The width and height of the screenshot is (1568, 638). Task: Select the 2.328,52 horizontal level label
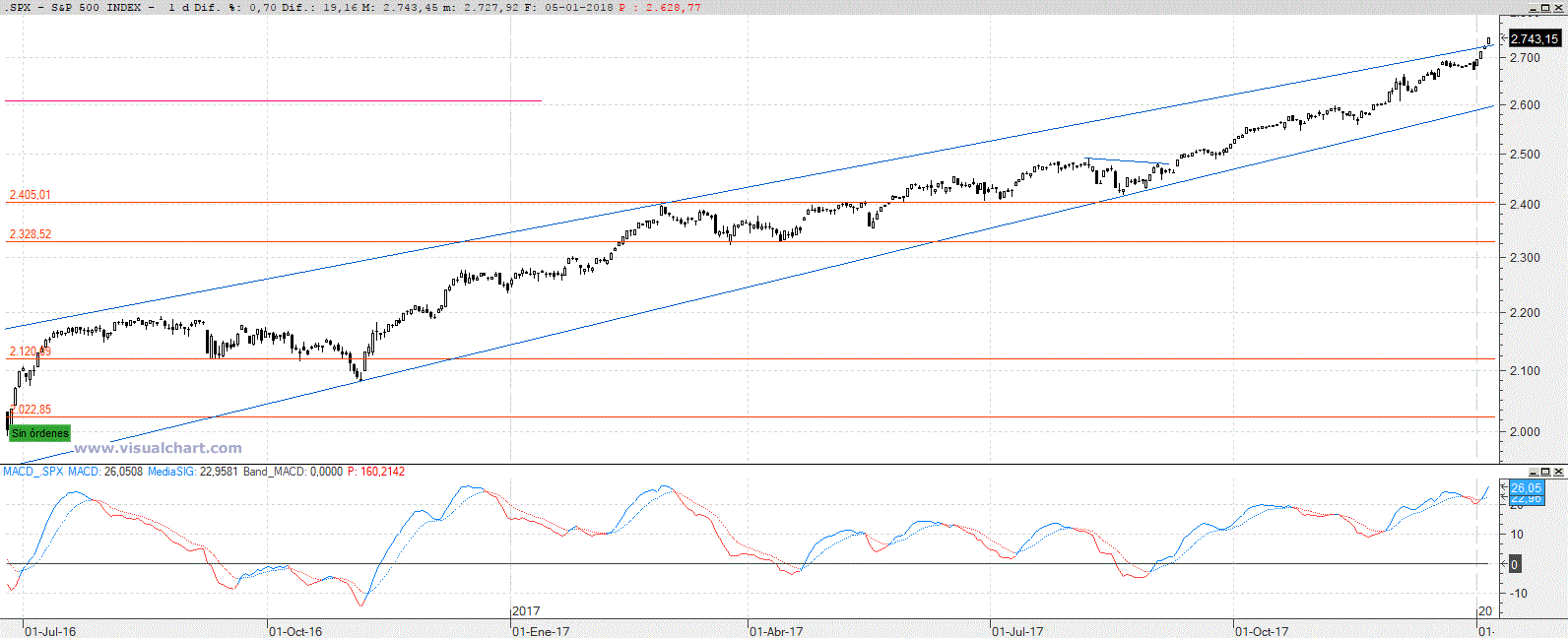[30, 234]
